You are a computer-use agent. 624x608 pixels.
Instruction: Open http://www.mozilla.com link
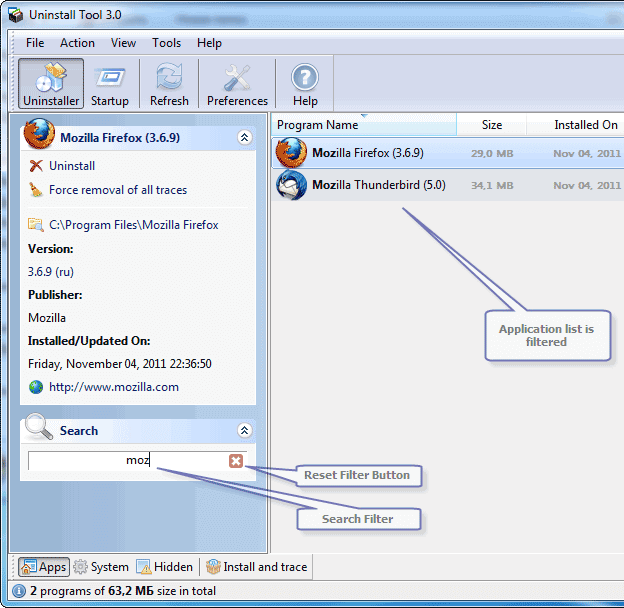[114, 387]
